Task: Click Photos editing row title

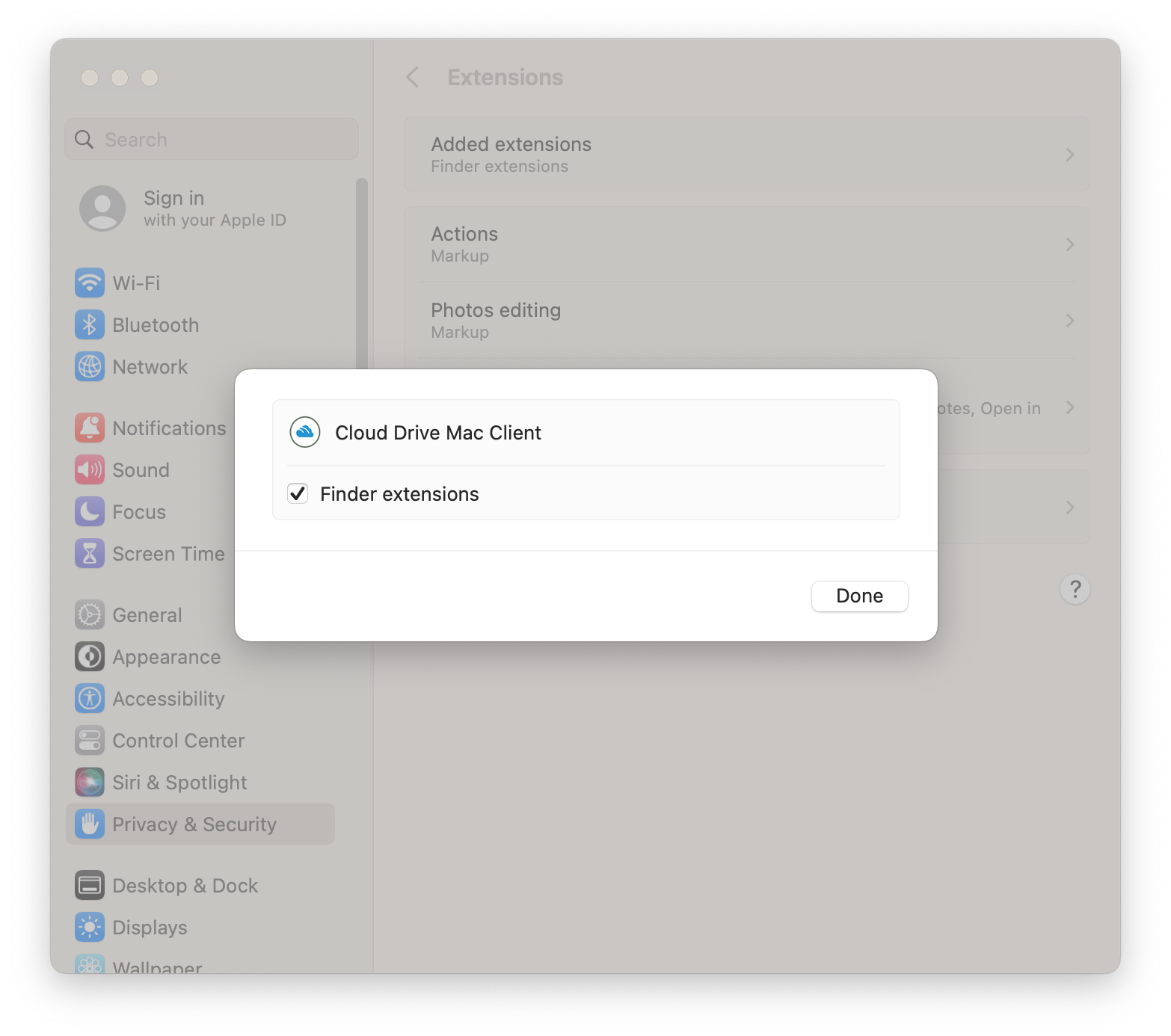Action: (496, 310)
